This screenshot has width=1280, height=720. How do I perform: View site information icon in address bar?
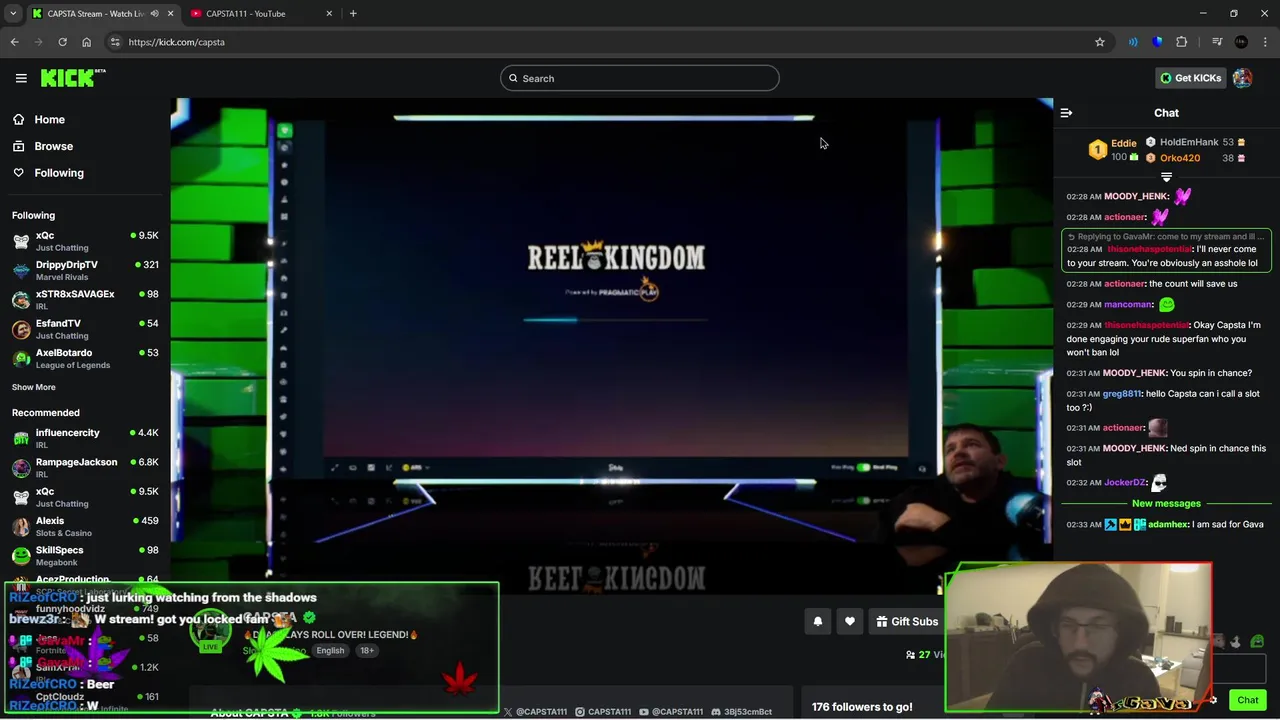pos(115,42)
